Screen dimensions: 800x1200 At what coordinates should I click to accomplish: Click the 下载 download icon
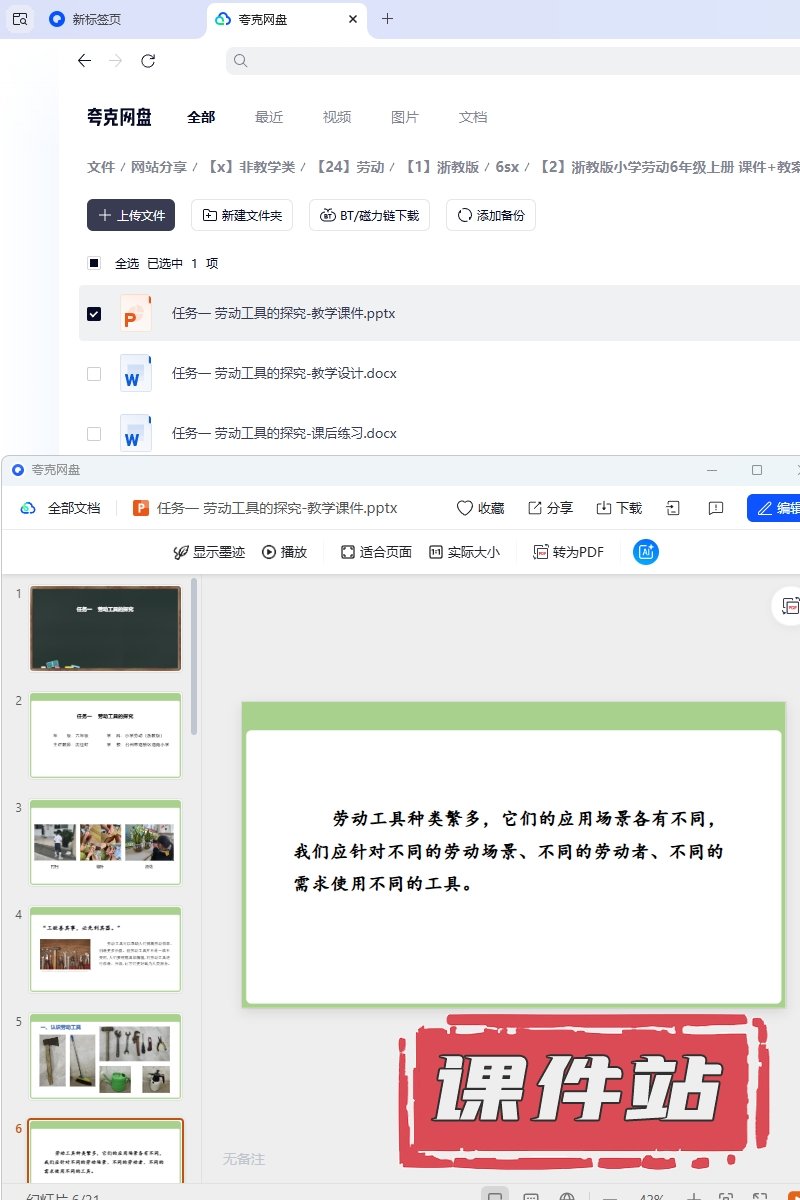point(604,508)
